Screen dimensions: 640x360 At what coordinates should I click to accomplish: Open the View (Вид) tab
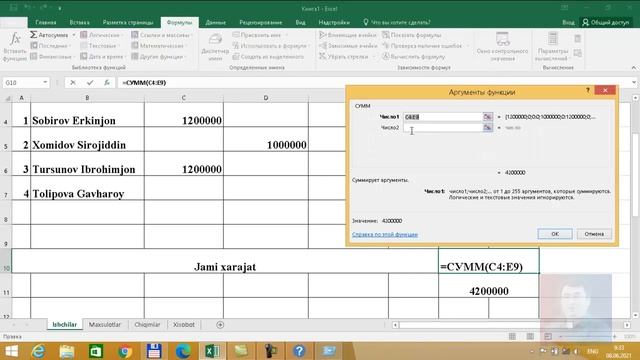click(x=300, y=22)
